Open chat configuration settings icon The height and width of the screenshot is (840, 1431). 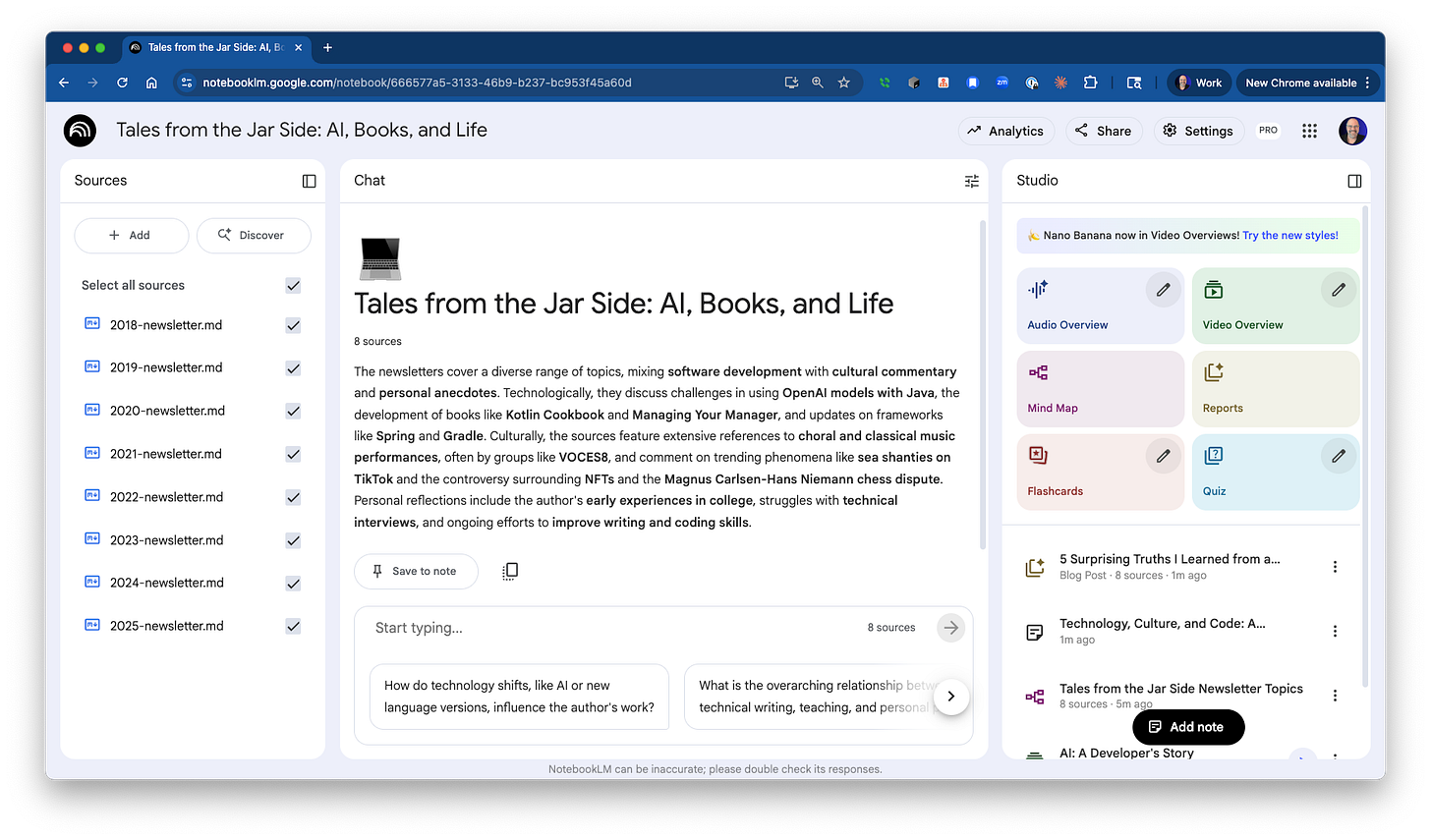click(x=971, y=181)
